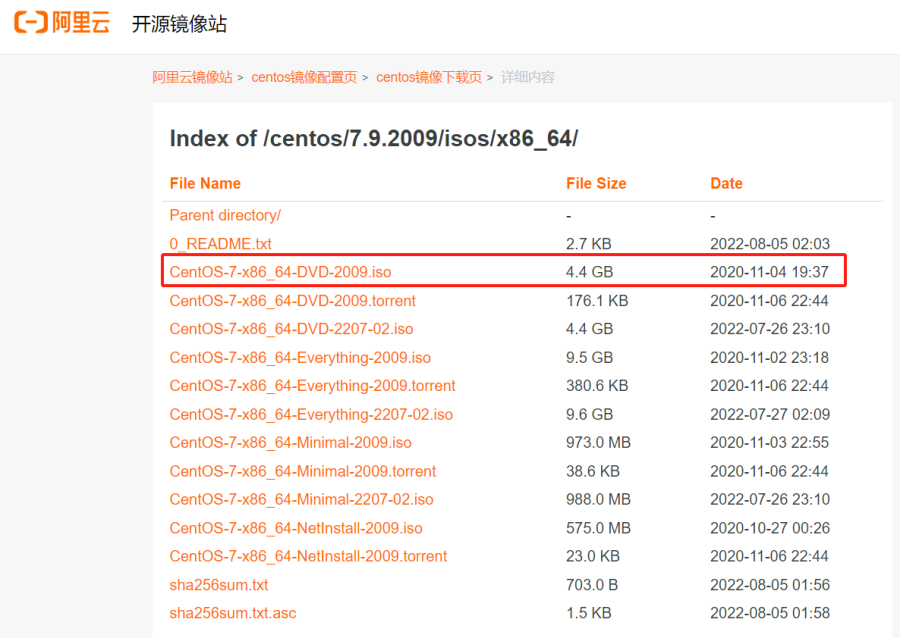Open the 阿里云镜像站 breadcrumb link

point(192,77)
